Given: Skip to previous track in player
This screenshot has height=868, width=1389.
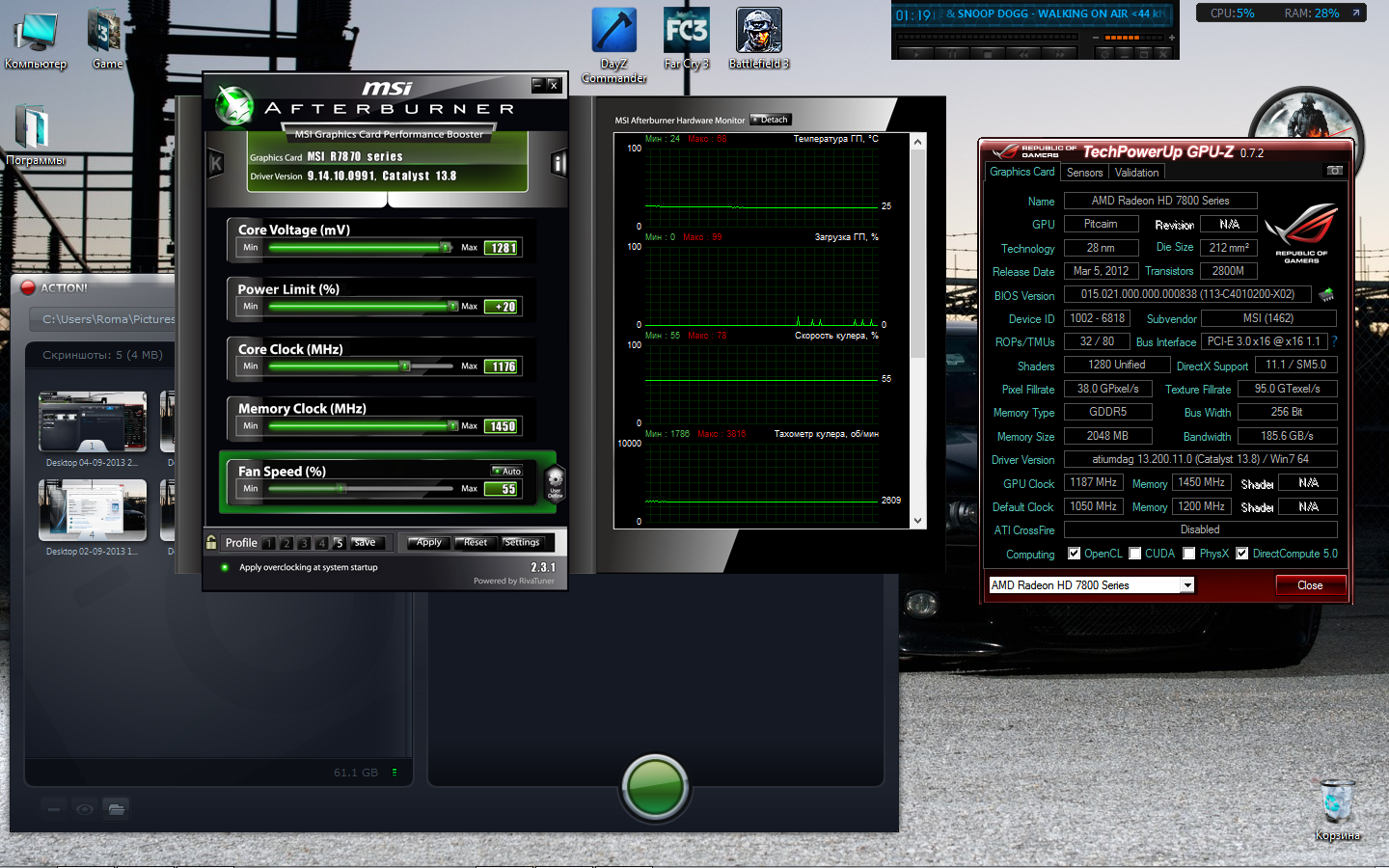Looking at the screenshot, I should pos(1023,54).
